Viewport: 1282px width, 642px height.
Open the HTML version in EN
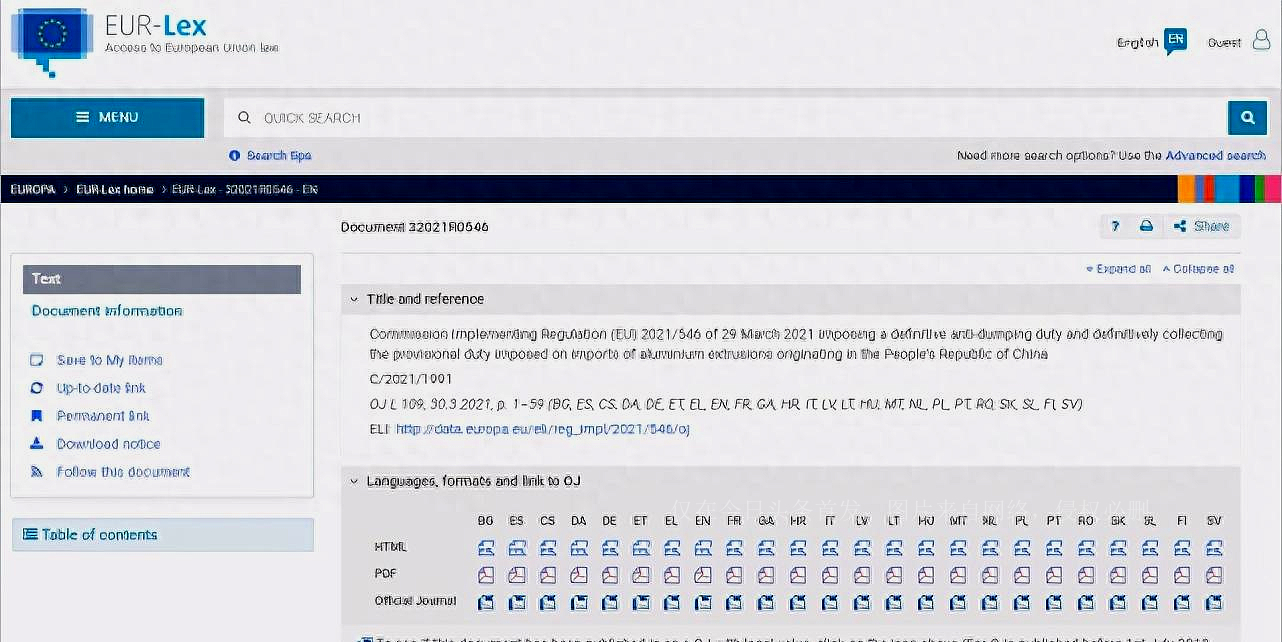pyautogui.click(x=703, y=548)
